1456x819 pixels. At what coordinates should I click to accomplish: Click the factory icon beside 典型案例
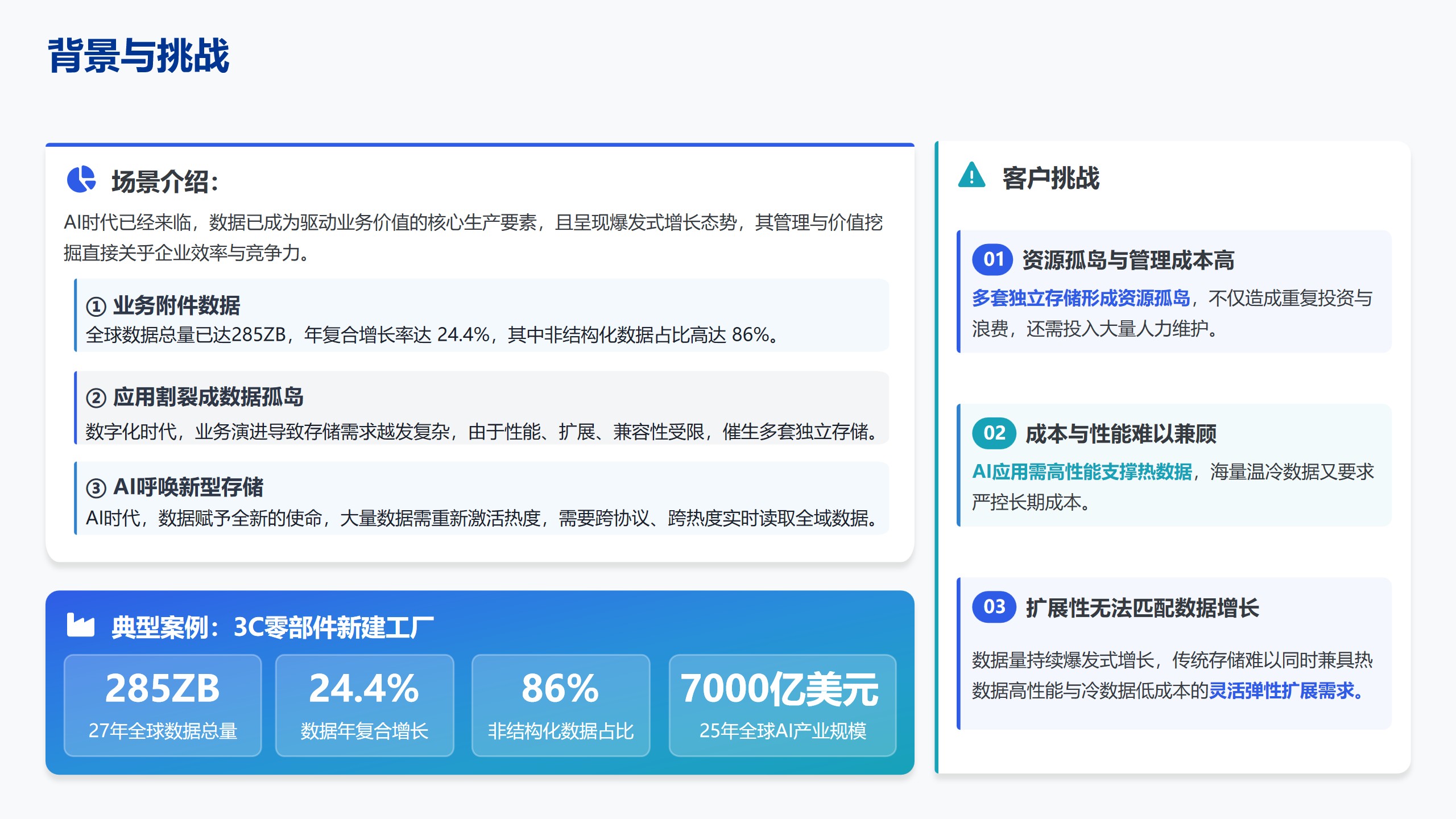81,624
